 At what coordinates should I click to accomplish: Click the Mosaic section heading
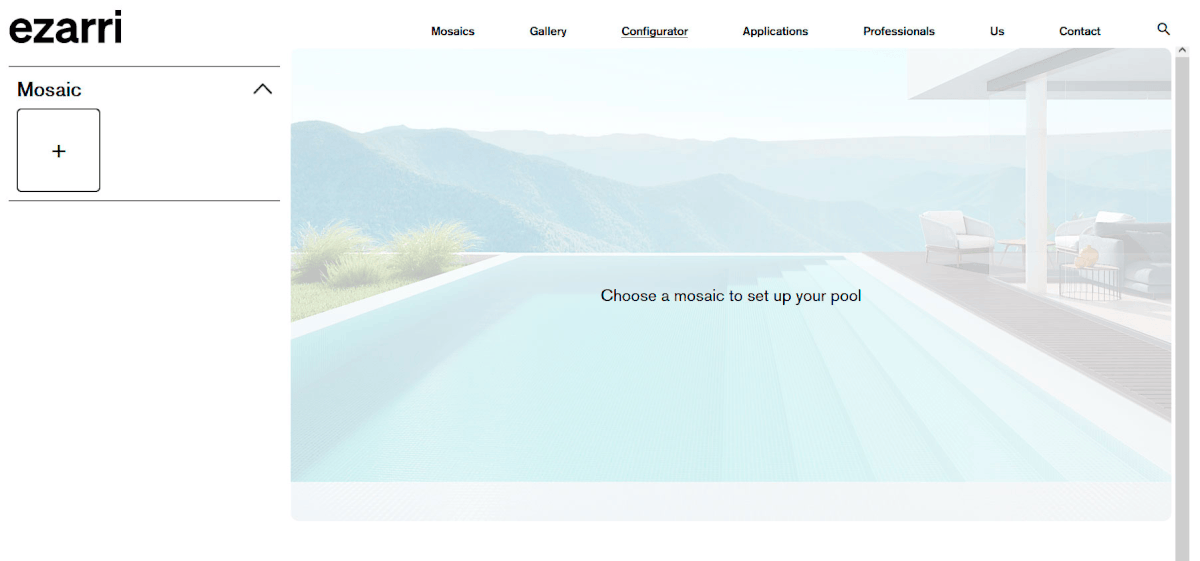49,90
